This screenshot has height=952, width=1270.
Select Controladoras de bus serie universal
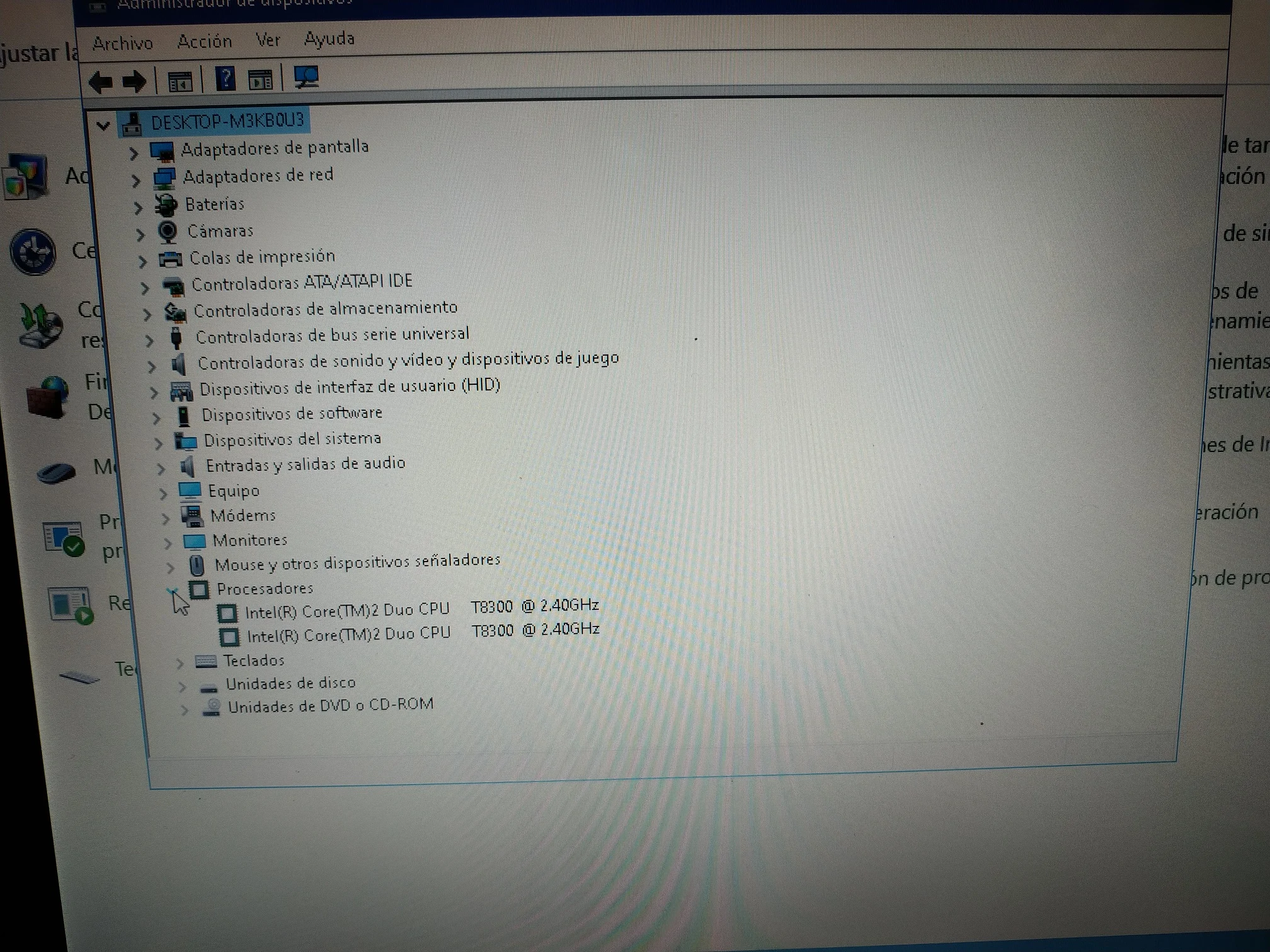[332, 335]
